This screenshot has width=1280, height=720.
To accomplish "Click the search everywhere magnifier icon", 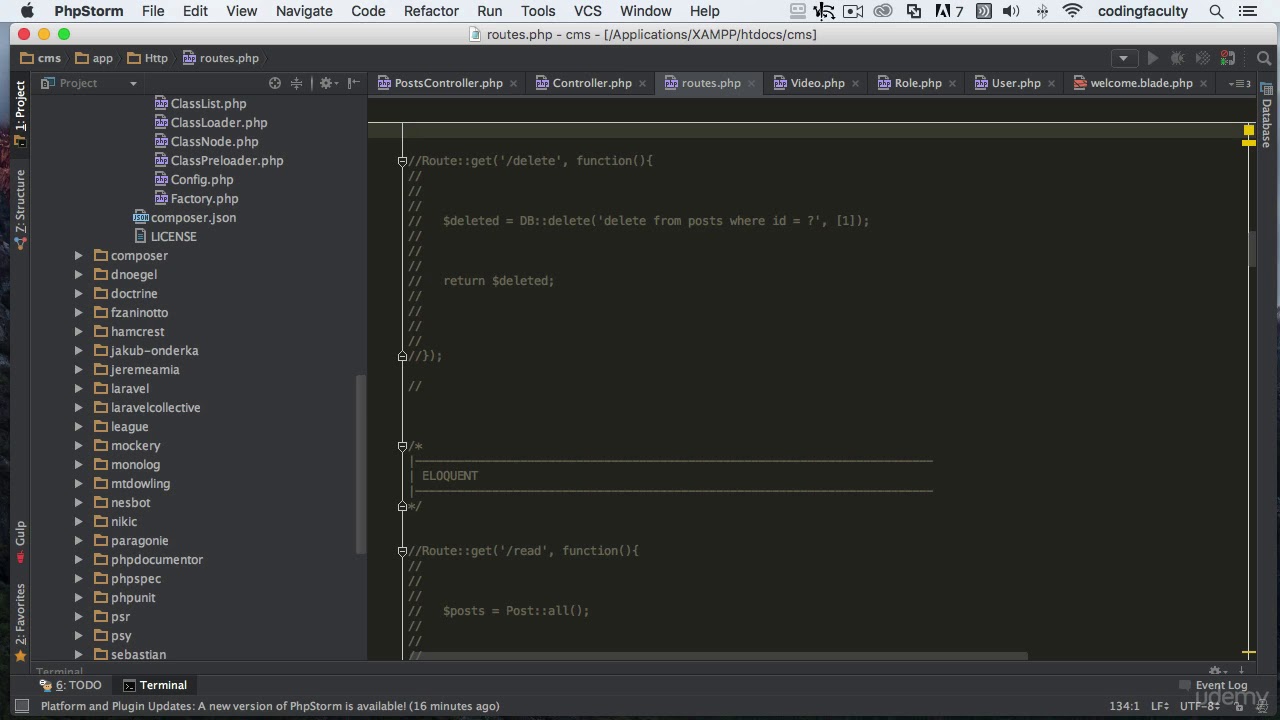I will pyautogui.click(x=1264, y=58).
